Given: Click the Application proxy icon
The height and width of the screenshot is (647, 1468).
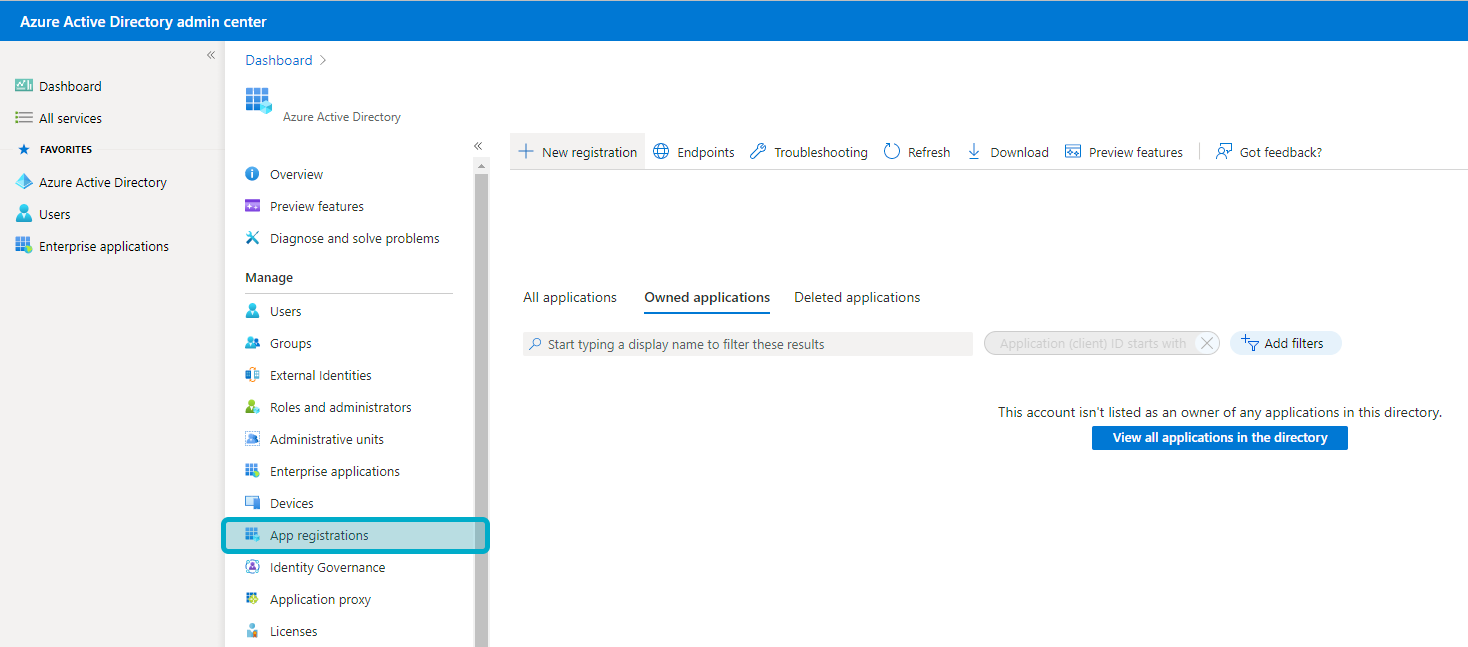Looking at the screenshot, I should click(x=252, y=599).
